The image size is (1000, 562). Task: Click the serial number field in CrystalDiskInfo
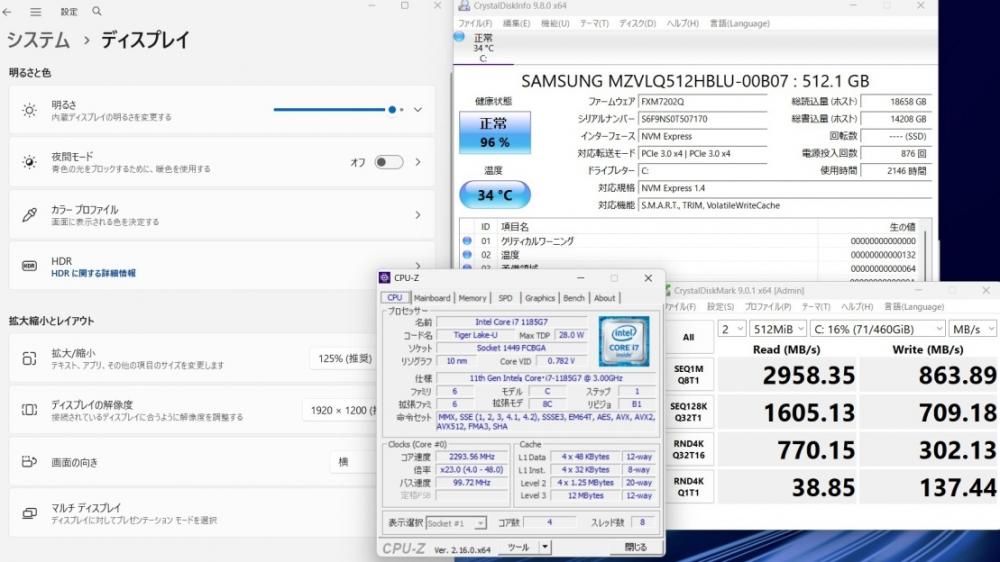click(702, 119)
